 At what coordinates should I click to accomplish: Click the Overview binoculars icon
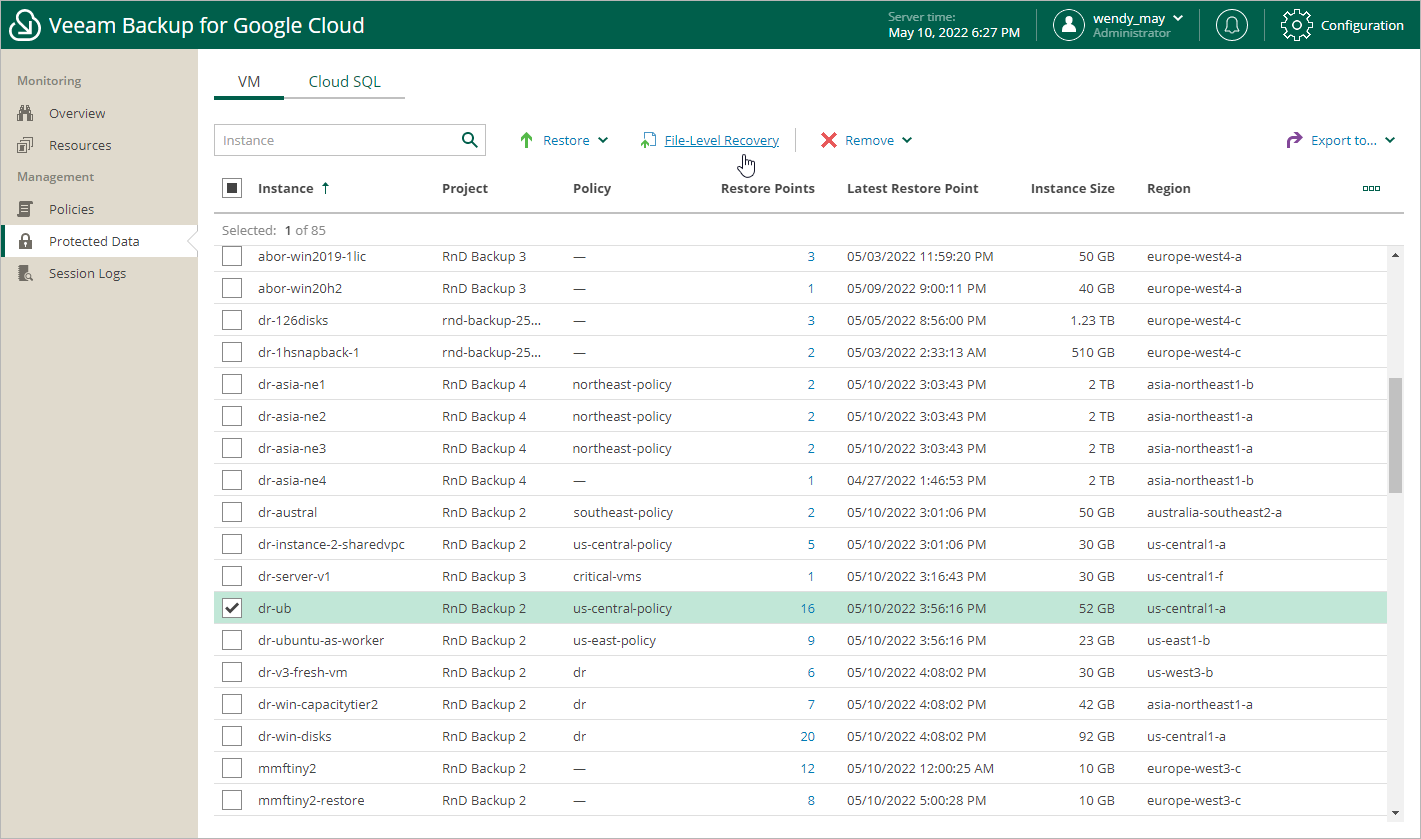(x=26, y=113)
